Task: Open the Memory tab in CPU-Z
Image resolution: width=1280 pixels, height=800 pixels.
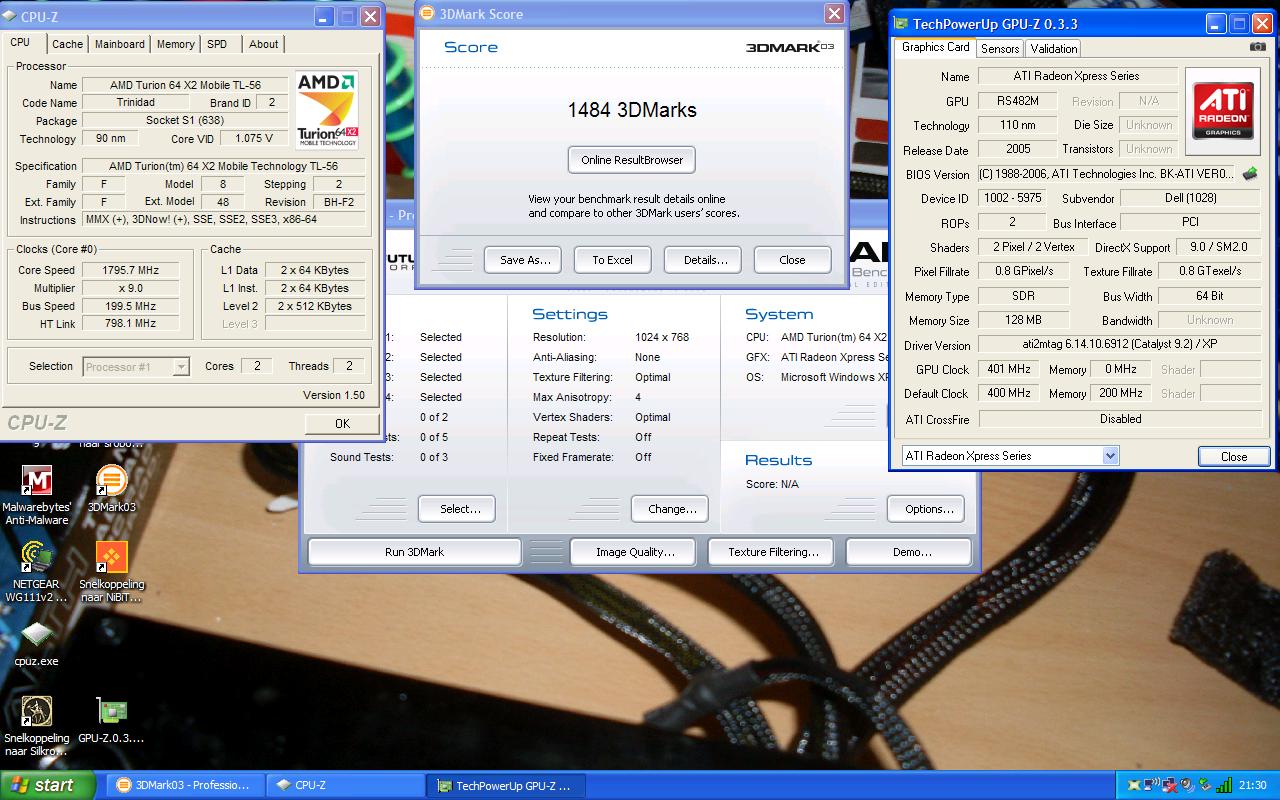Action: click(x=176, y=44)
